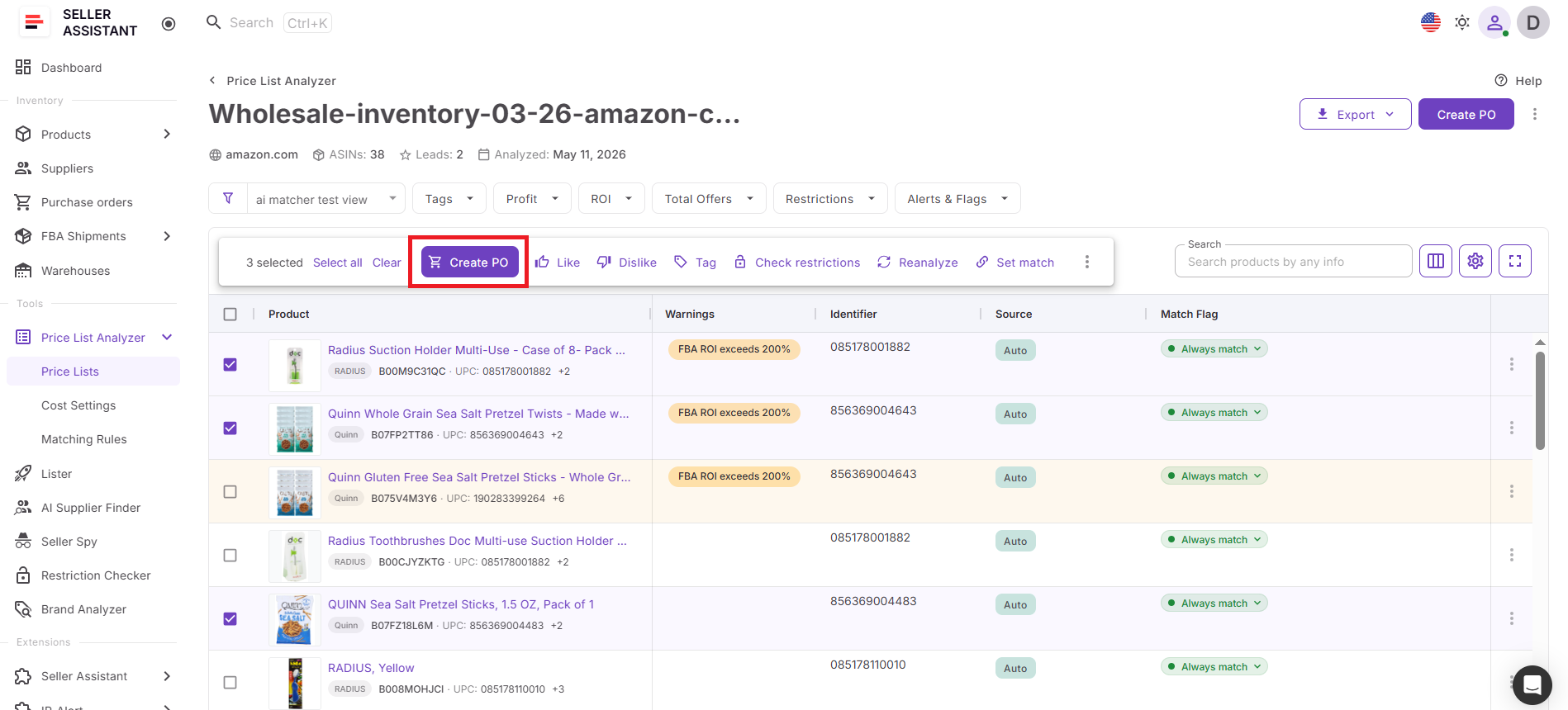Open row menu for Quinn Whole Grain Pretzel Twists
Image resolution: width=1568 pixels, height=710 pixels.
1512,428
